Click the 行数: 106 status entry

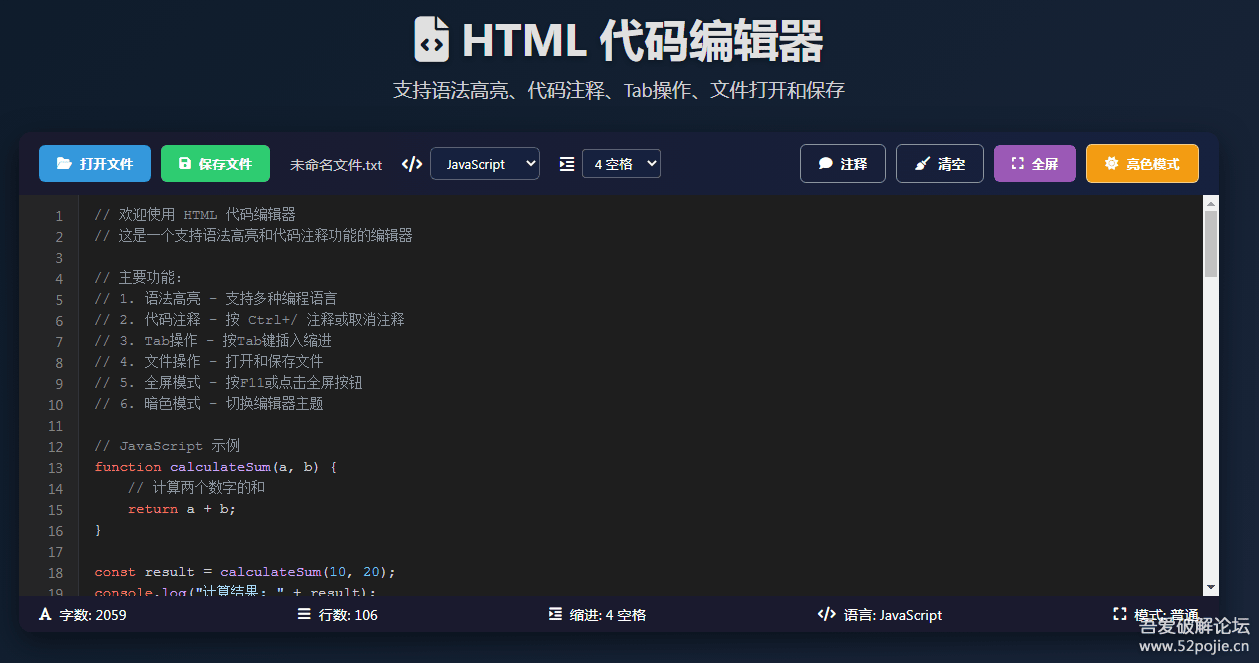tap(337, 615)
